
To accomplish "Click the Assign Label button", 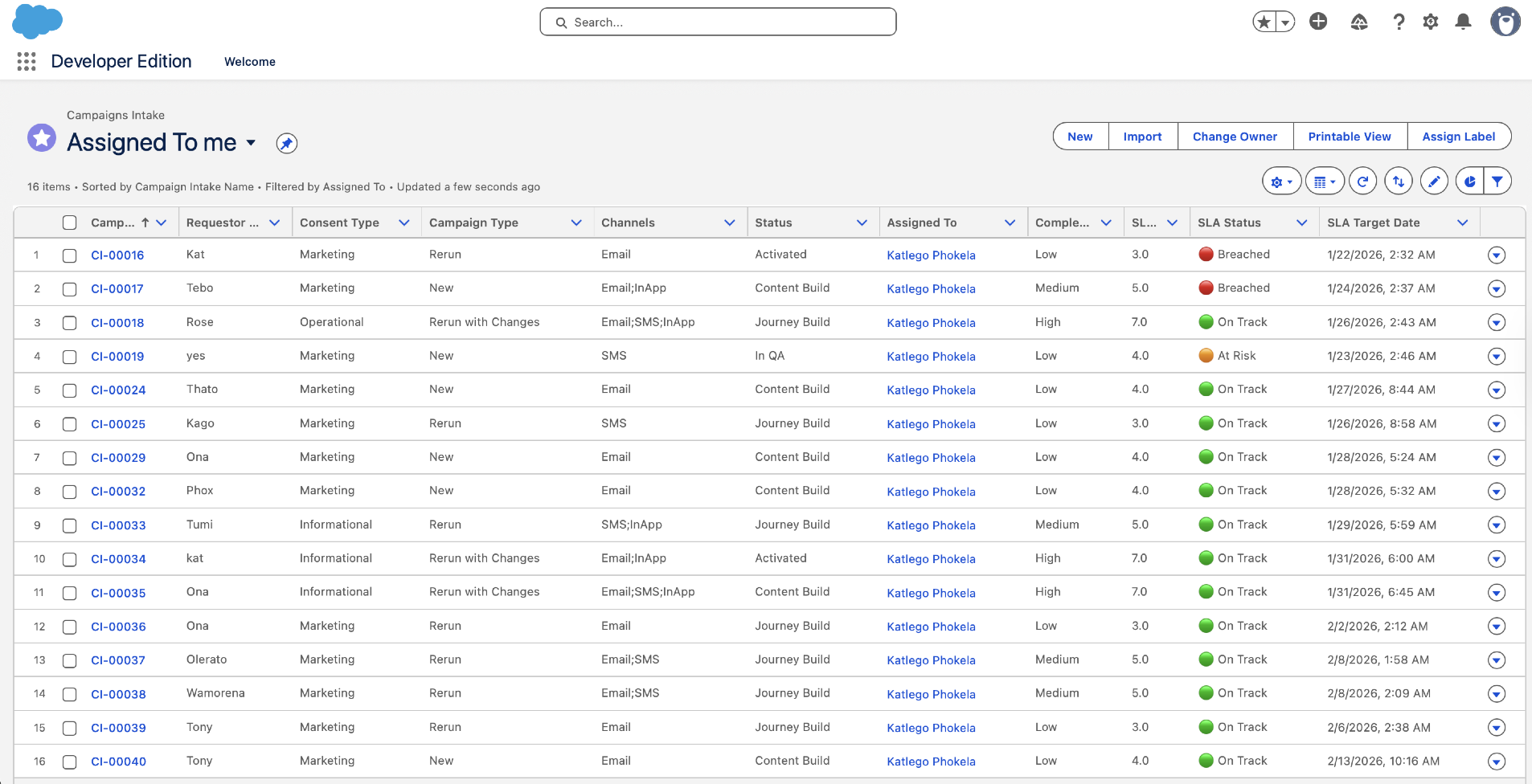I will [x=1459, y=137].
